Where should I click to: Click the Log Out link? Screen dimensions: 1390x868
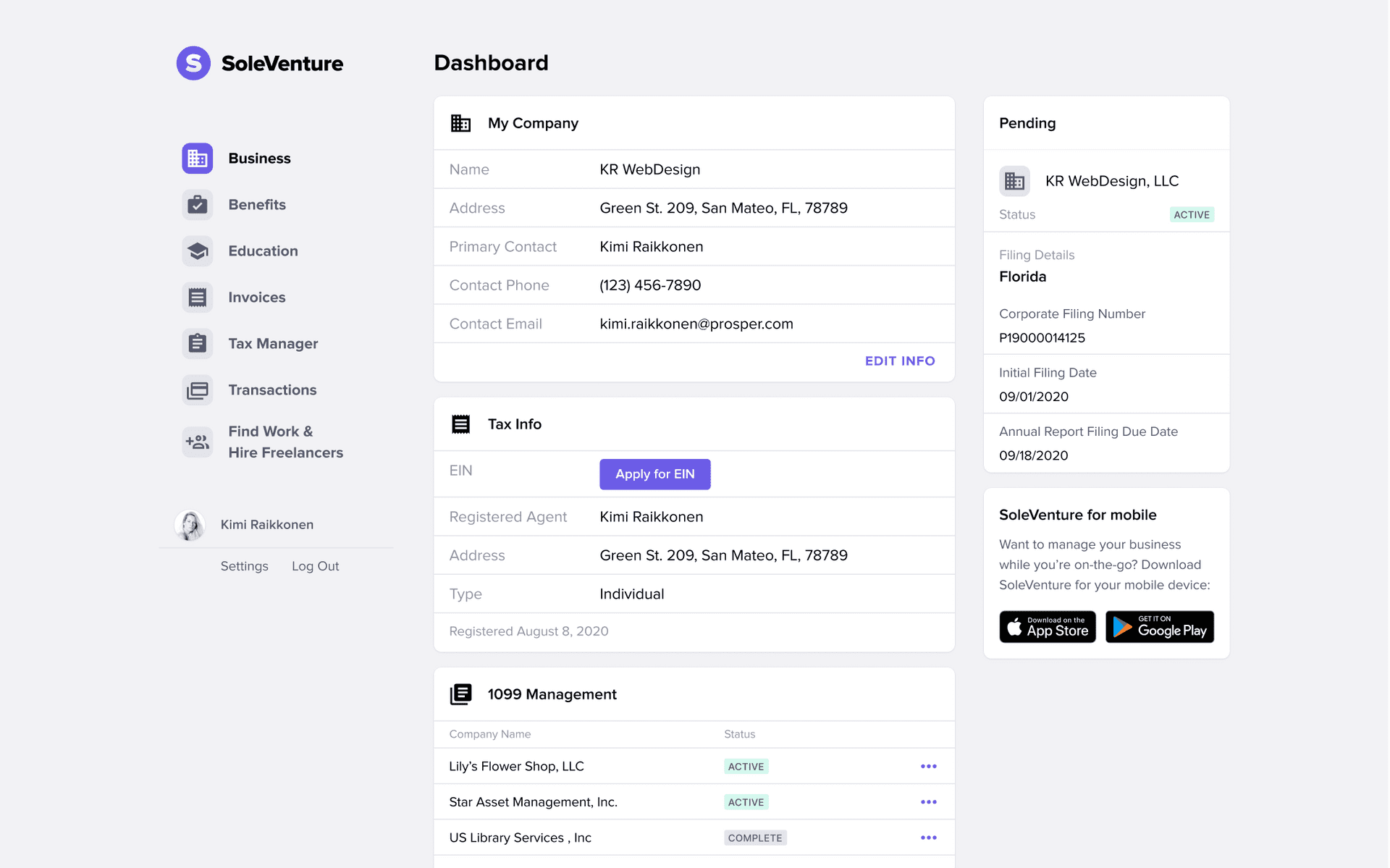point(315,566)
